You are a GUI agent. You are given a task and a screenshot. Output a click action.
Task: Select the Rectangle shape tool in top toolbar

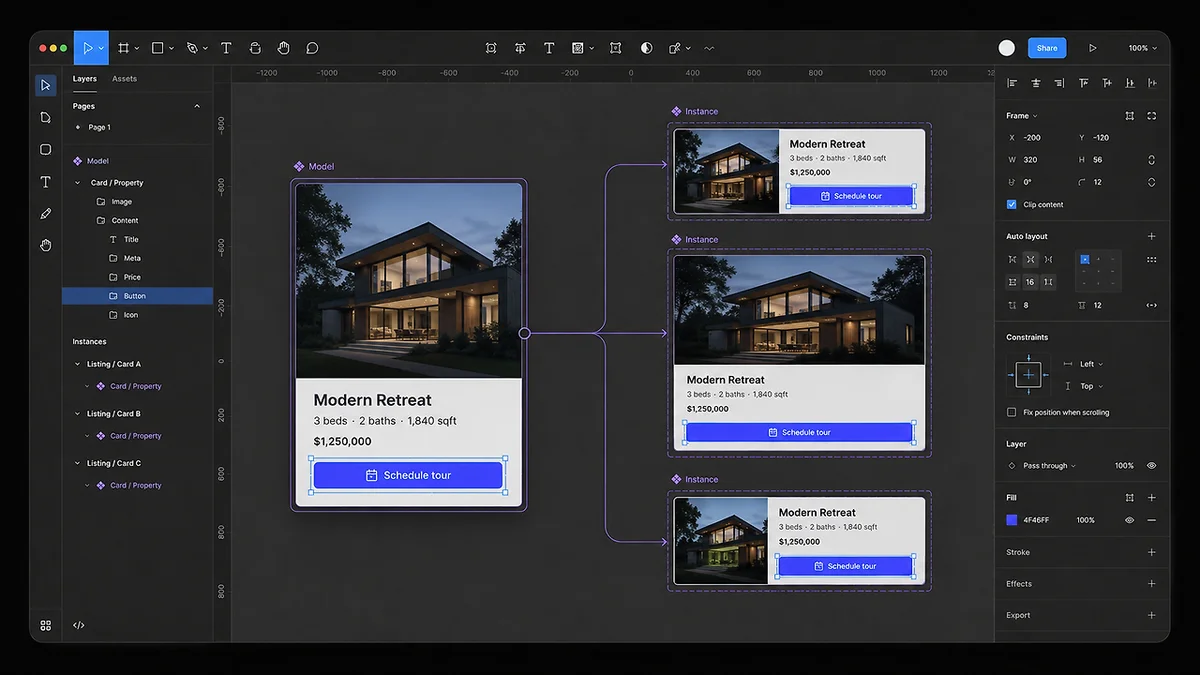157,48
